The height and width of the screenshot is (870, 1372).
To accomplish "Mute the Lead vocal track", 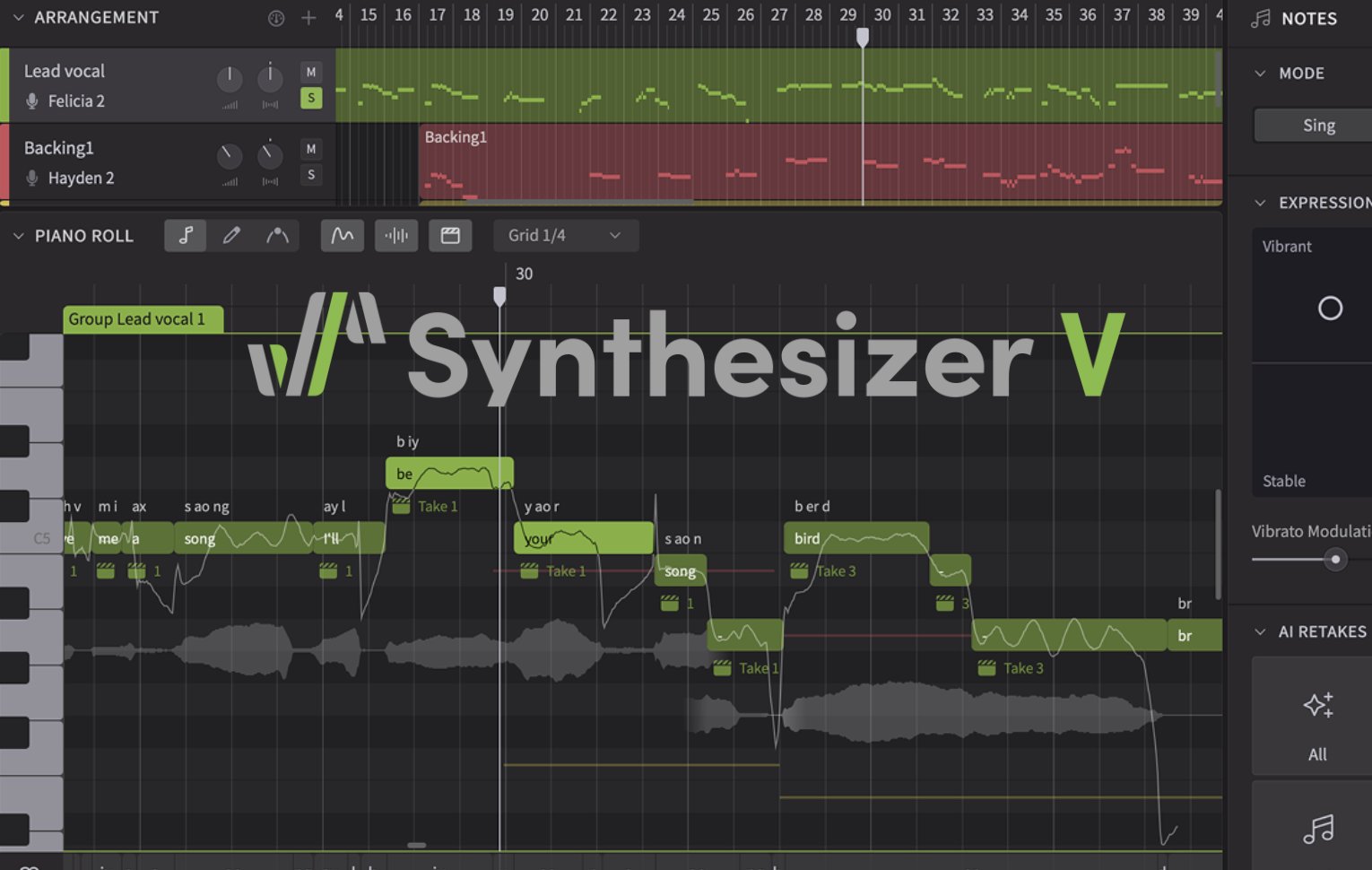I will pos(311,73).
